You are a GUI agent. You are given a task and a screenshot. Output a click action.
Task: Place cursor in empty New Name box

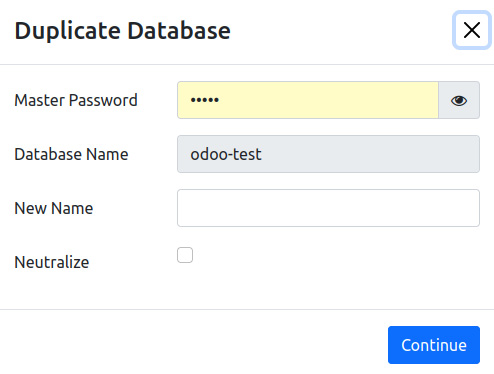pyautogui.click(x=328, y=208)
